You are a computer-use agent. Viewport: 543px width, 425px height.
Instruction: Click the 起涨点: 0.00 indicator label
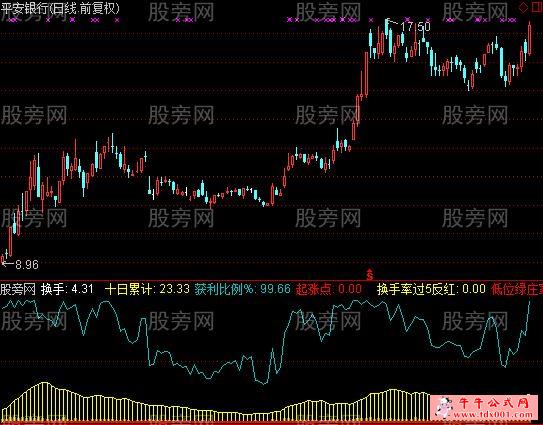click(329, 289)
